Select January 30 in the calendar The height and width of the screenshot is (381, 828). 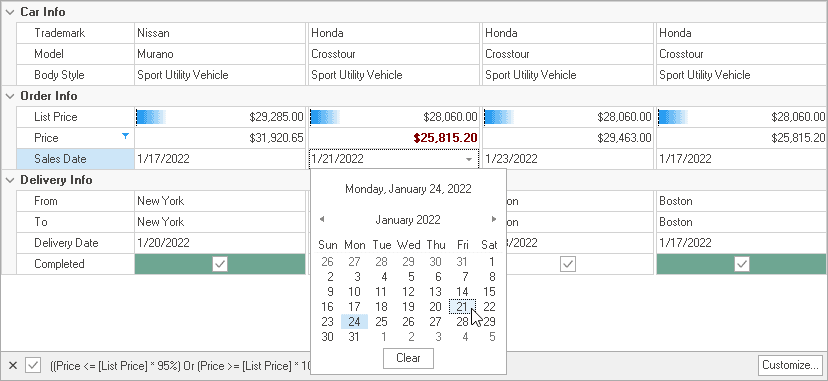[x=327, y=337]
